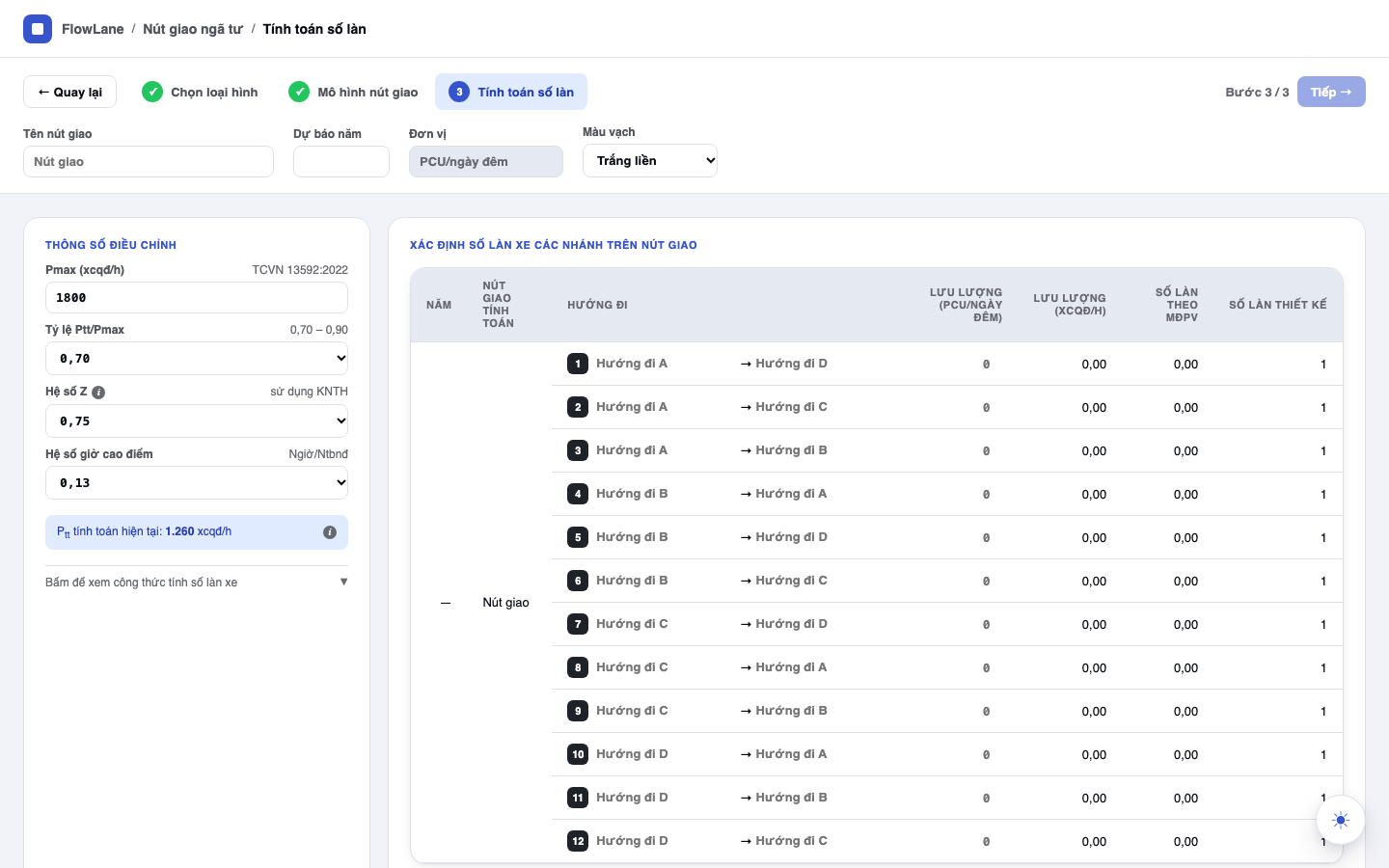The width and height of the screenshot is (1389, 868).
Task: Open the Hệ số Z dropdown
Action: click(x=197, y=421)
